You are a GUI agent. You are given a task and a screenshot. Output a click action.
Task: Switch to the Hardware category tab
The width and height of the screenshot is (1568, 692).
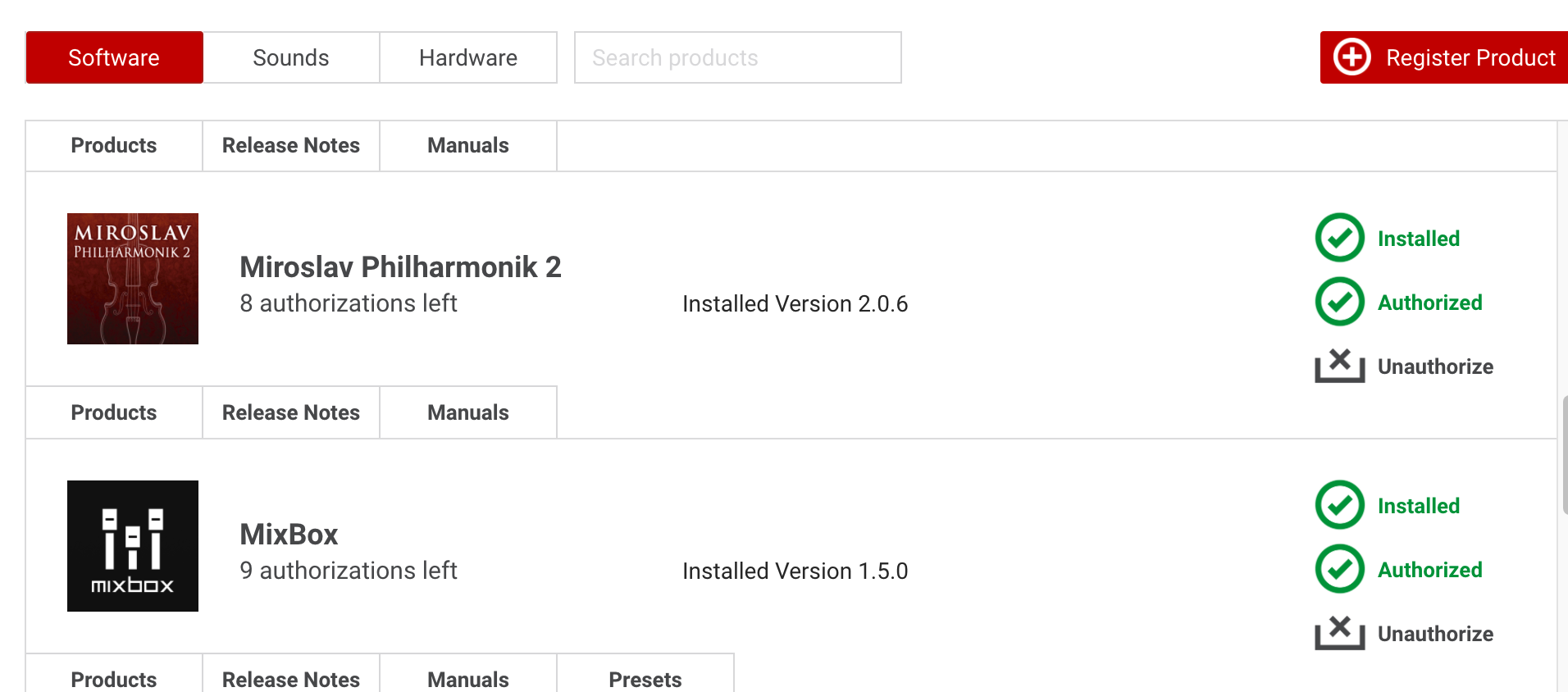[468, 57]
